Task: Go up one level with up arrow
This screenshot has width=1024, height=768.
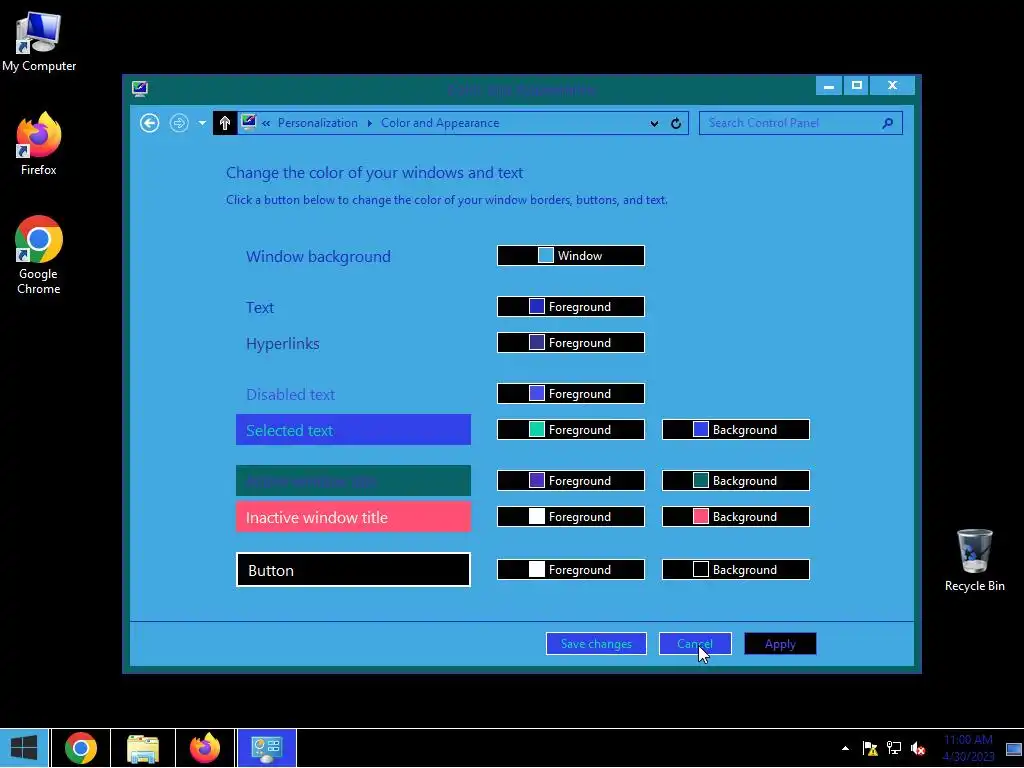Action: pyautogui.click(x=225, y=123)
